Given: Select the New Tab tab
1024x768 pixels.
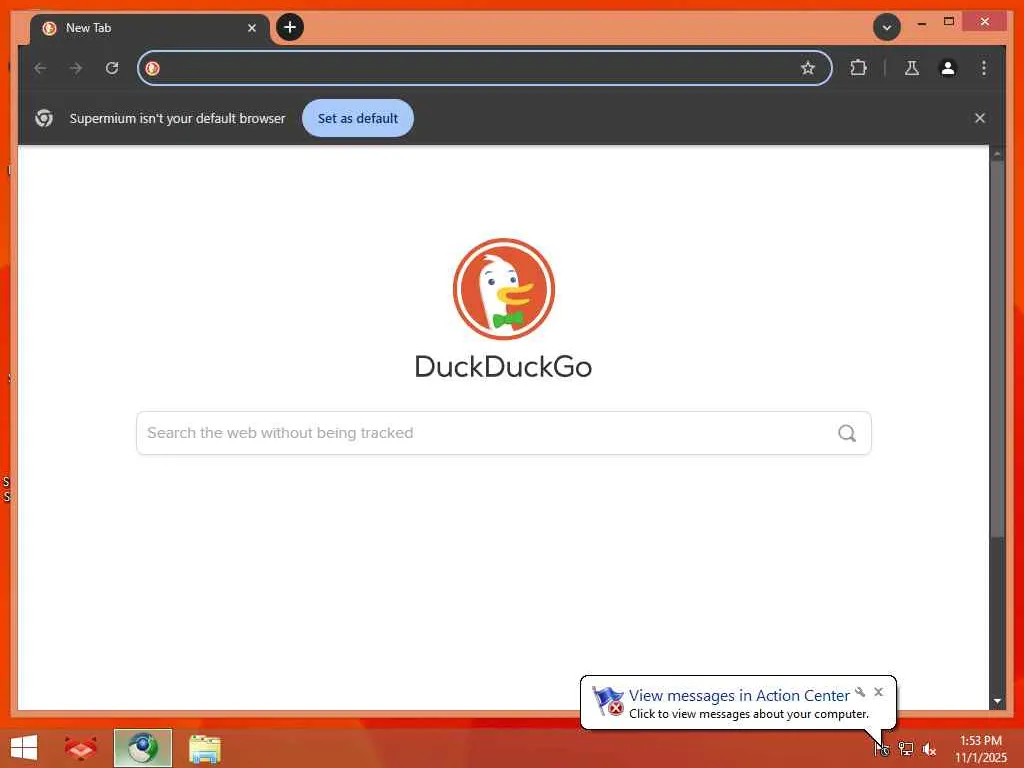Looking at the screenshot, I should (x=150, y=28).
